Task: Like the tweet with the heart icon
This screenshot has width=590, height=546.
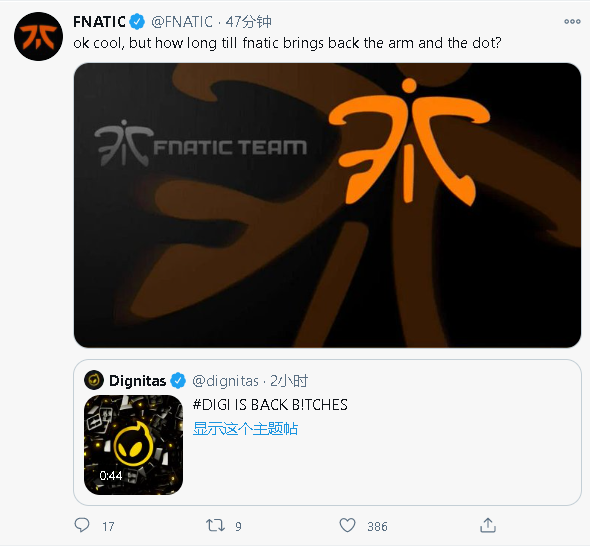Action: point(347,525)
